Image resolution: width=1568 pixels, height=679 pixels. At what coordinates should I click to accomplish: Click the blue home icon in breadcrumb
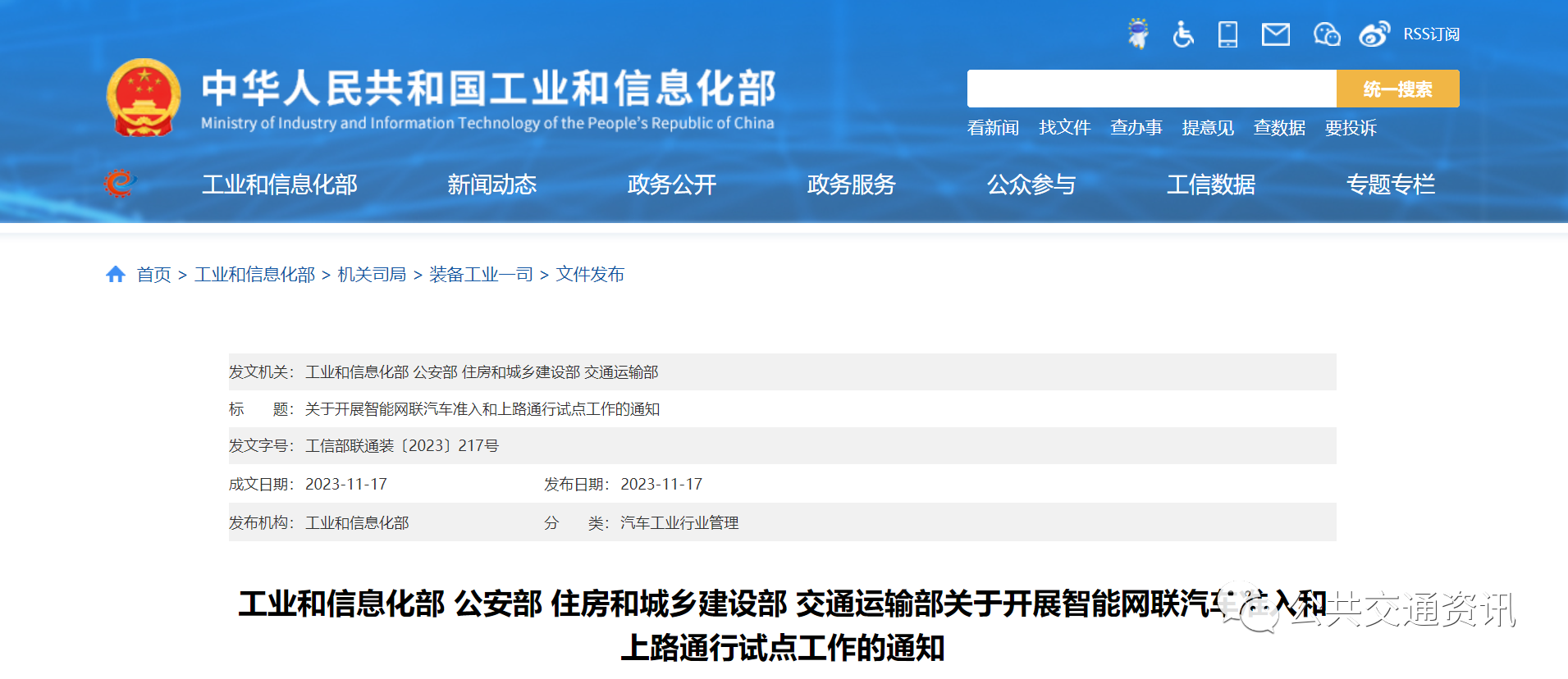pos(116,275)
